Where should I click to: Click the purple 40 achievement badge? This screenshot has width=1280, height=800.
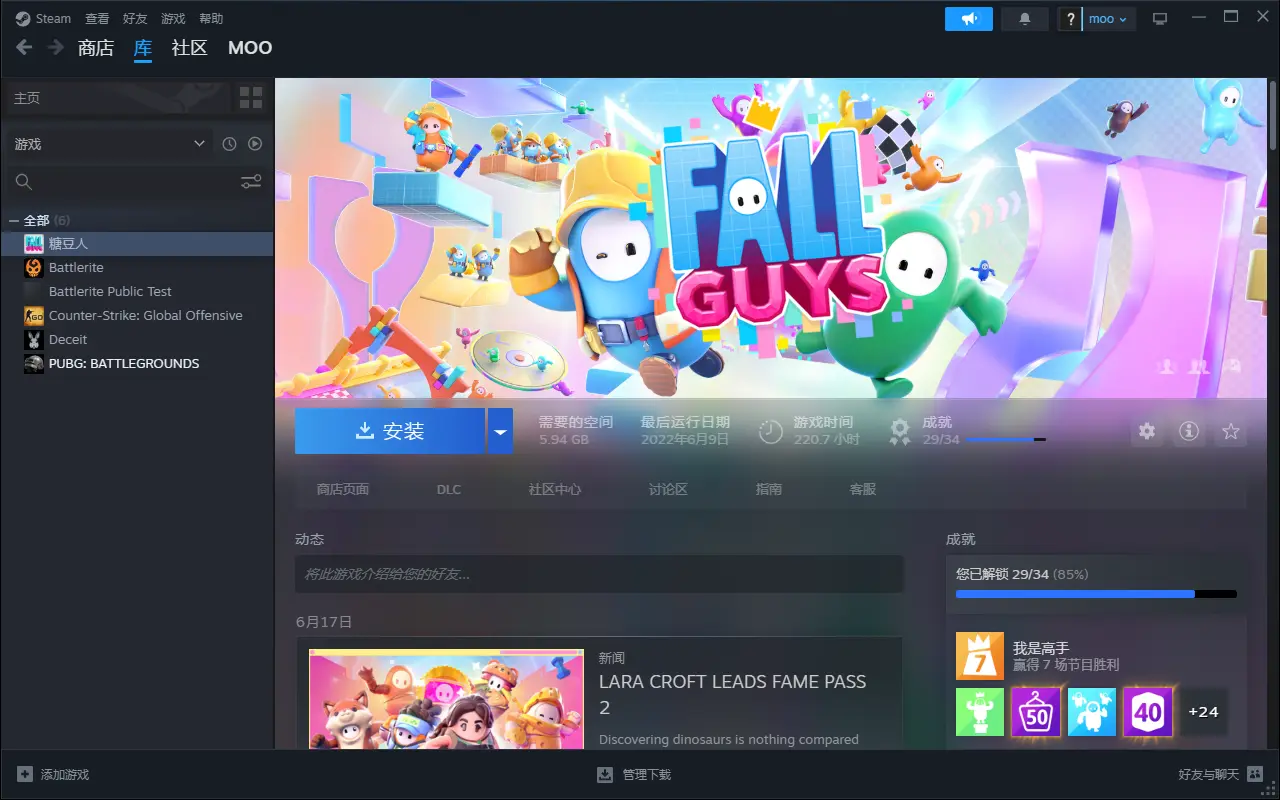tap(1148, 712)
